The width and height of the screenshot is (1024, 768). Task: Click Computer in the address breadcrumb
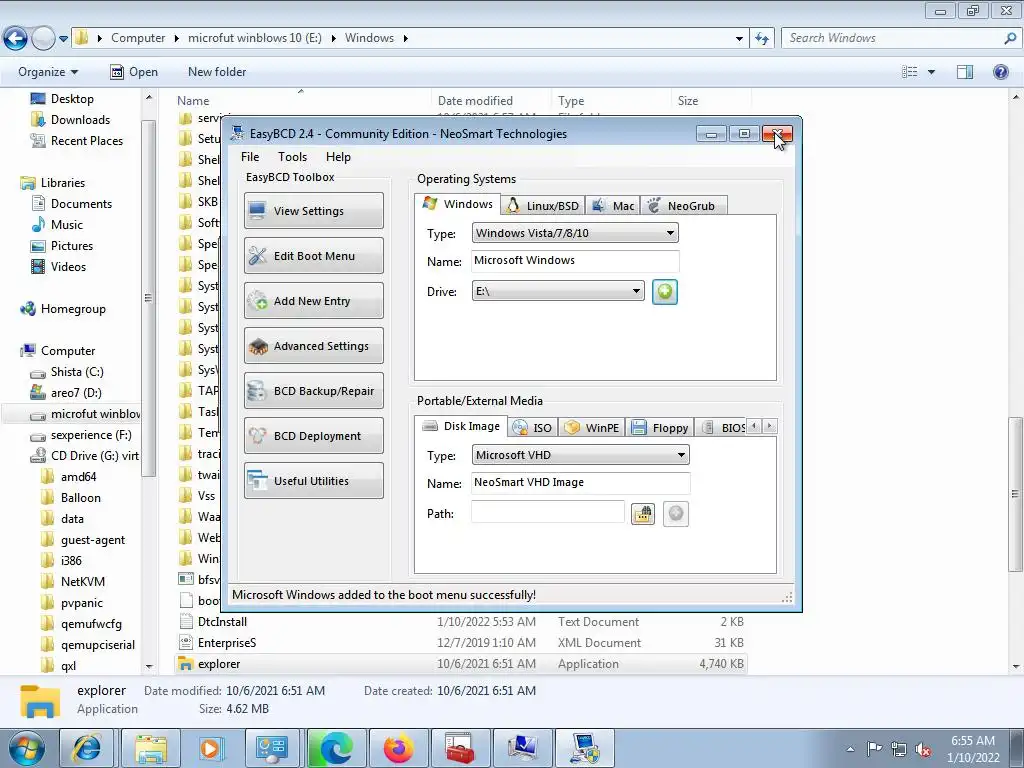tap(138, 38)
